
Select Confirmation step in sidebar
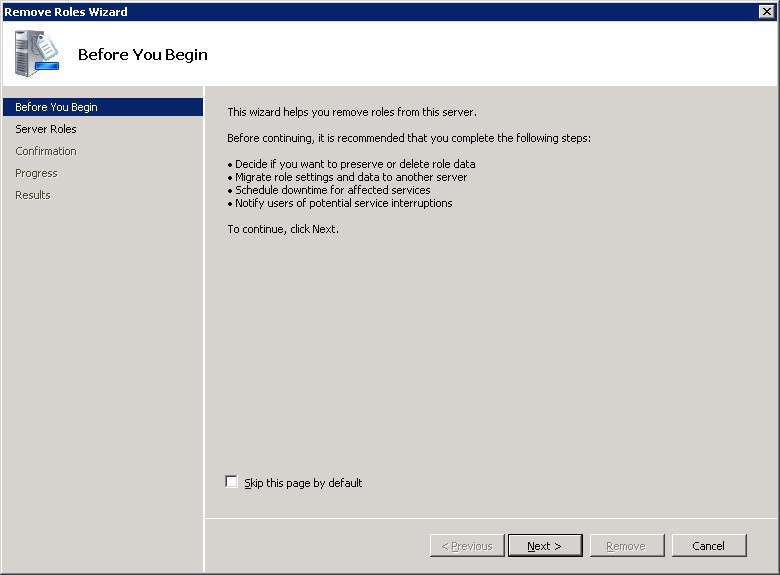[x=46, y=151]
